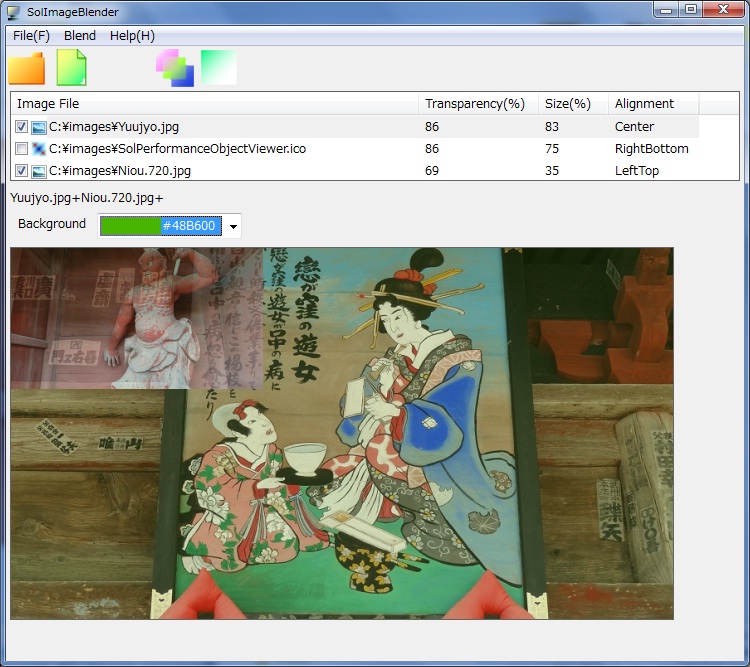750x667 pixels.
Task: Close the SolImageBlender window
Action: coord(723,10)
